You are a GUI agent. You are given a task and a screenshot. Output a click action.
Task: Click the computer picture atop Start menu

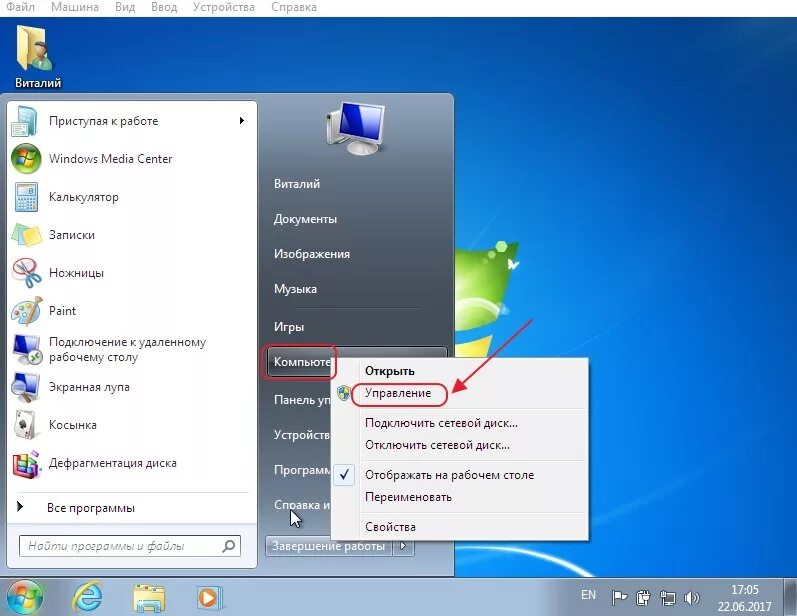click(x=355, y=127)
